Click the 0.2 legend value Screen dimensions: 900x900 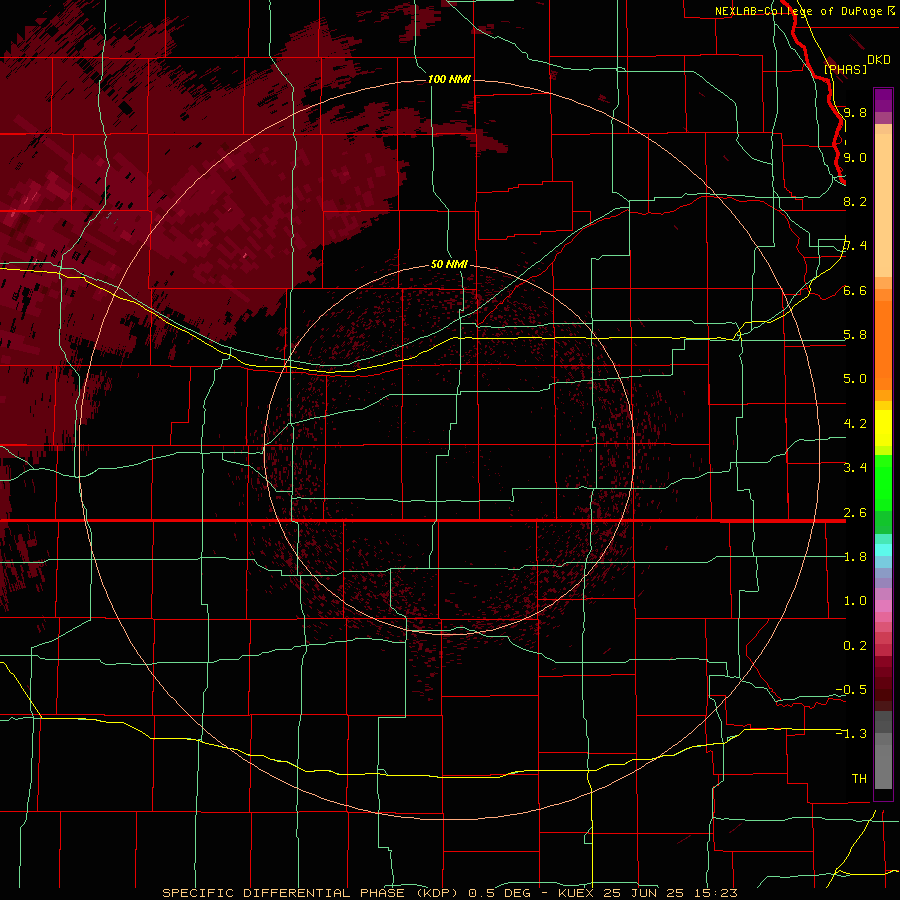pyautogui.click(x=855, y=646)
